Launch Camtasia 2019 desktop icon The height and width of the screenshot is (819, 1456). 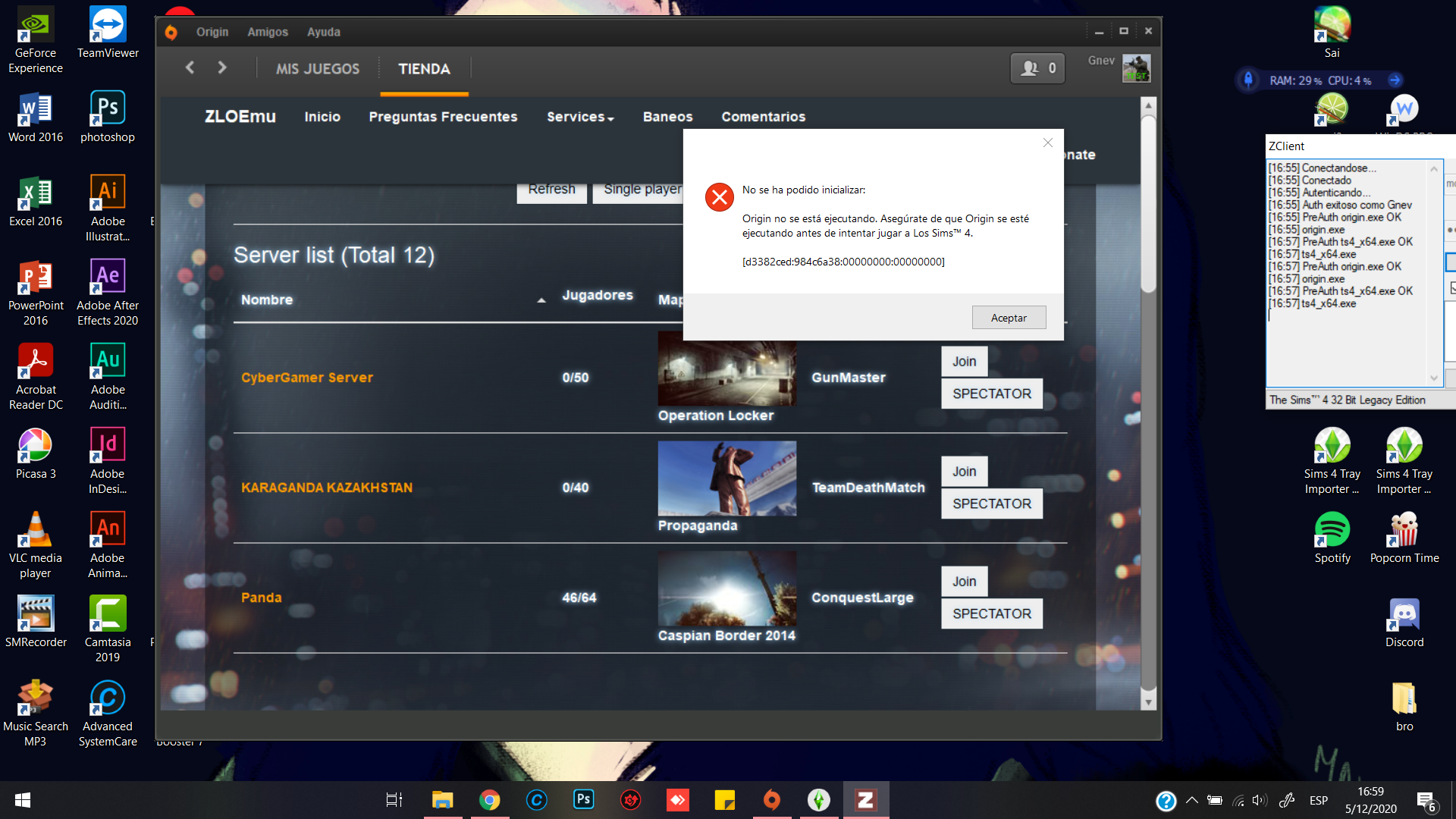108,629
